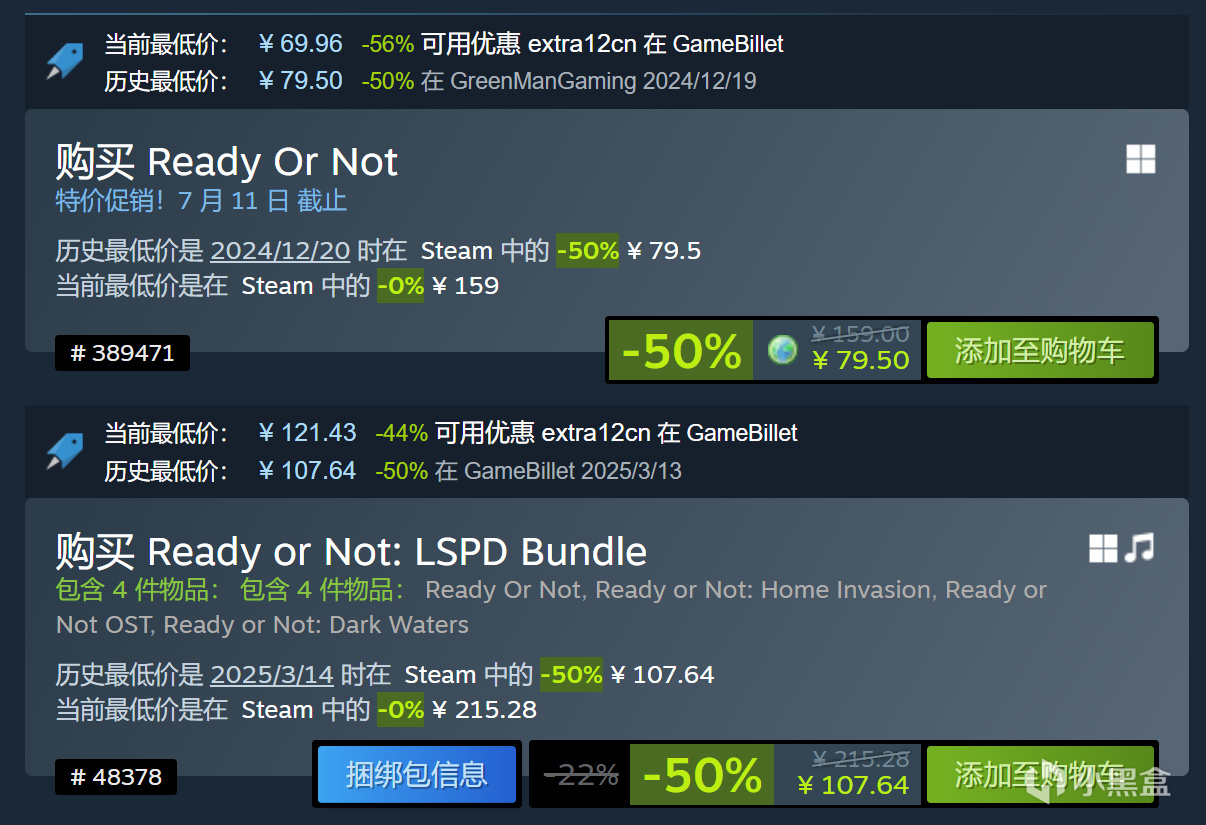
Task: Add the LSPD Bundle to the cart
Action: pos(1039,774)
